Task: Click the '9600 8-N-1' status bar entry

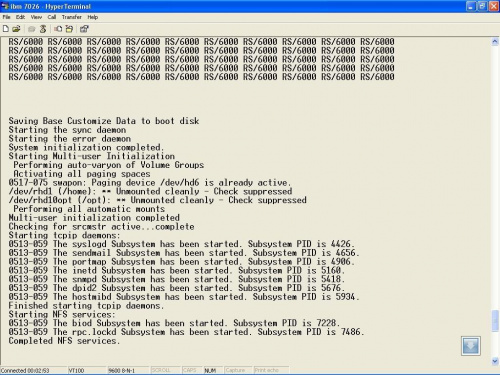Action: [x=121, y=370]
